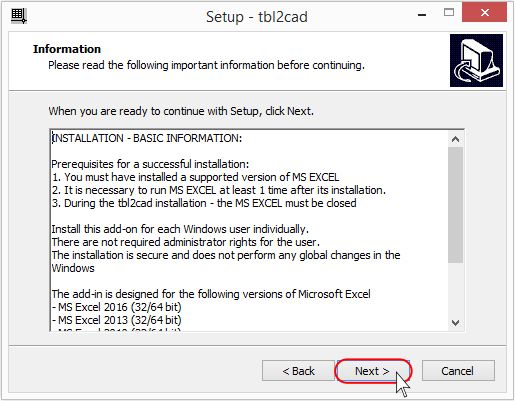
Task: Click the 'MS Excel 2016 (32/64 bit)' line
Action: click(x=117, y=307)
